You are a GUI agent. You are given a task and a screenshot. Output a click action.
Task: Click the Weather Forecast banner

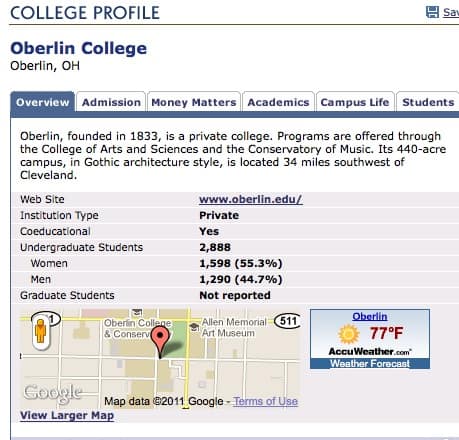pos(370,363)
